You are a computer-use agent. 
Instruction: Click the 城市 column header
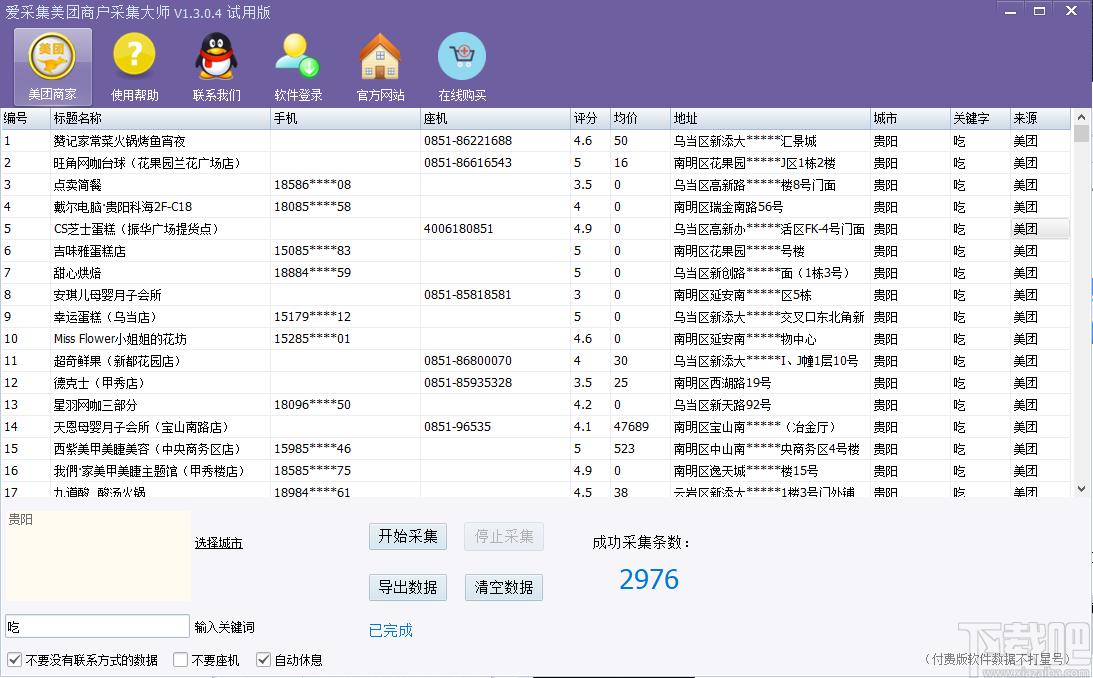[910, 118]
